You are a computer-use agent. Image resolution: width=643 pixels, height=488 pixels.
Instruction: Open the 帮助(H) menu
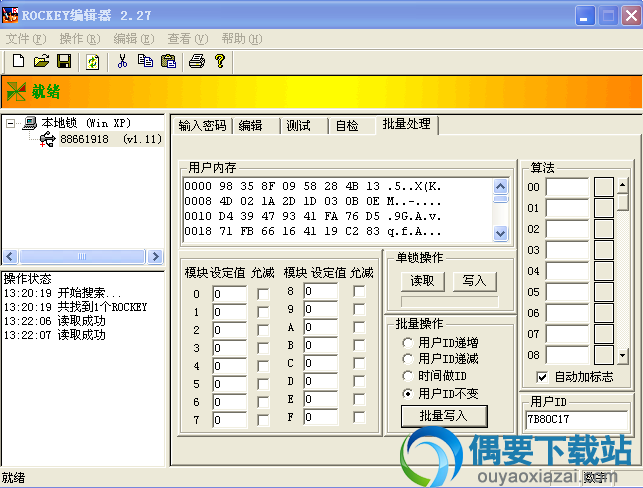coord(242,39)
